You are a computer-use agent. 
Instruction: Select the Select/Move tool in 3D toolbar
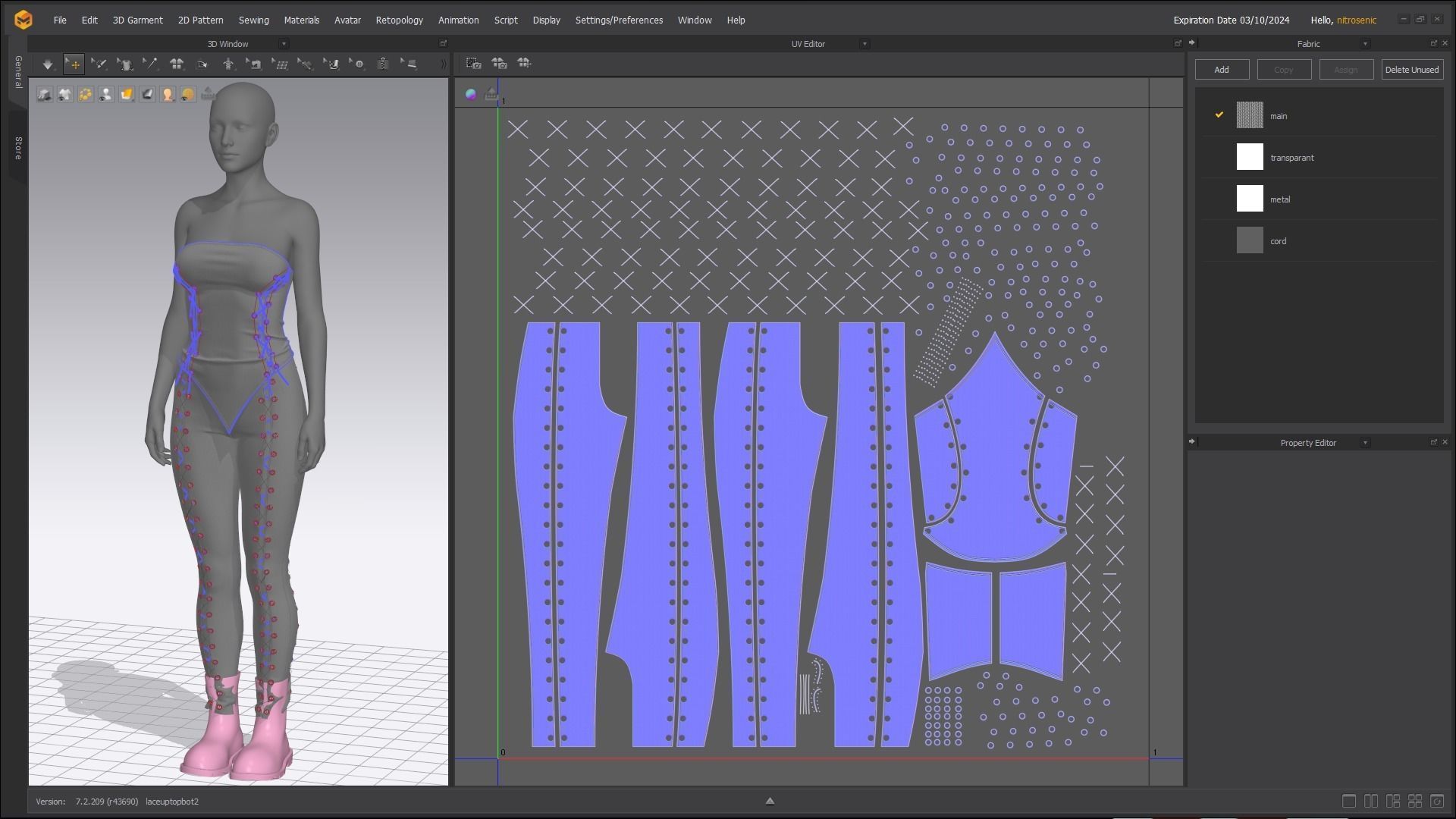click(x=74, y=64)
